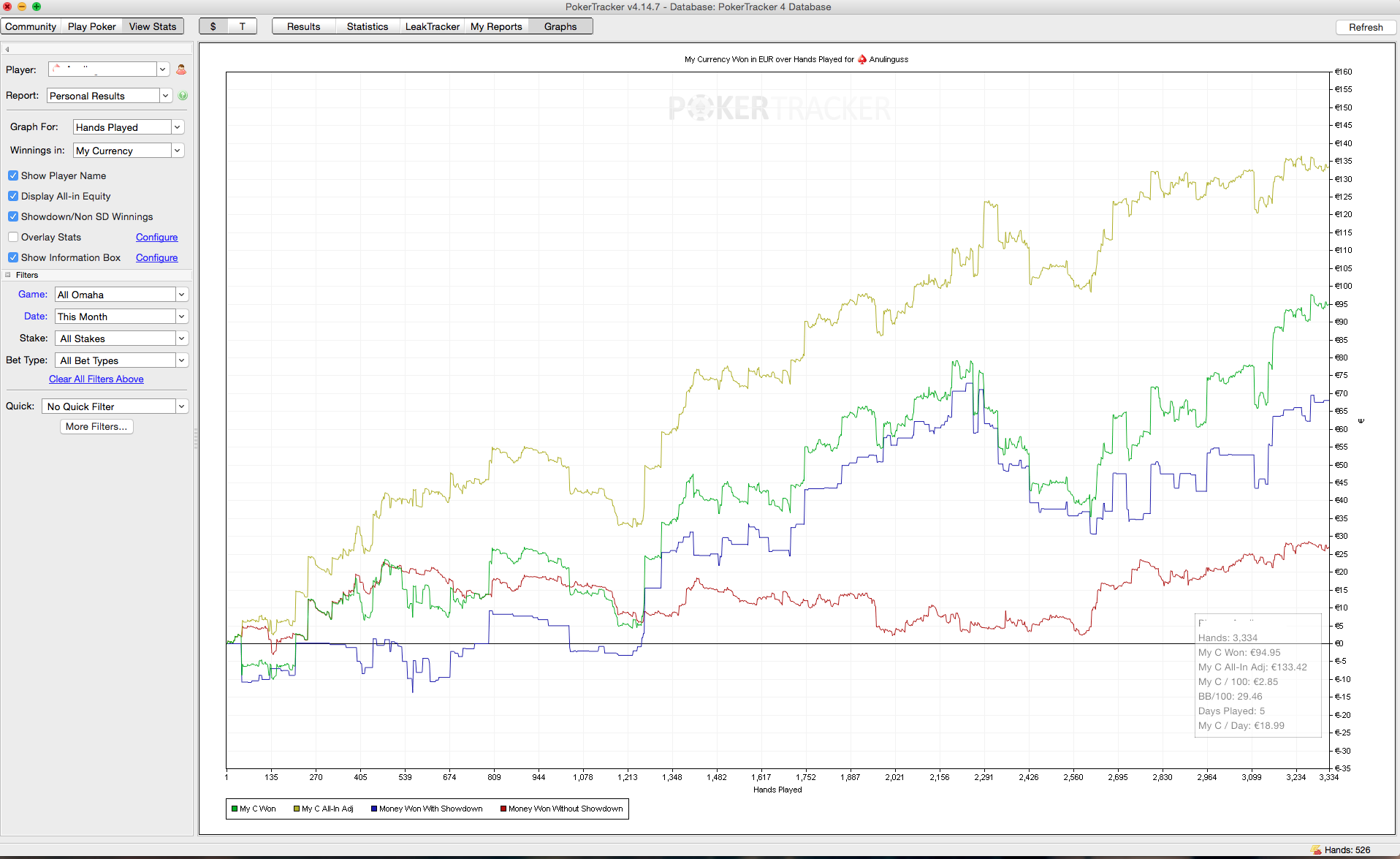Open the LeakTracker tab
Screen dimensions: 1400x859
[433, 26]
